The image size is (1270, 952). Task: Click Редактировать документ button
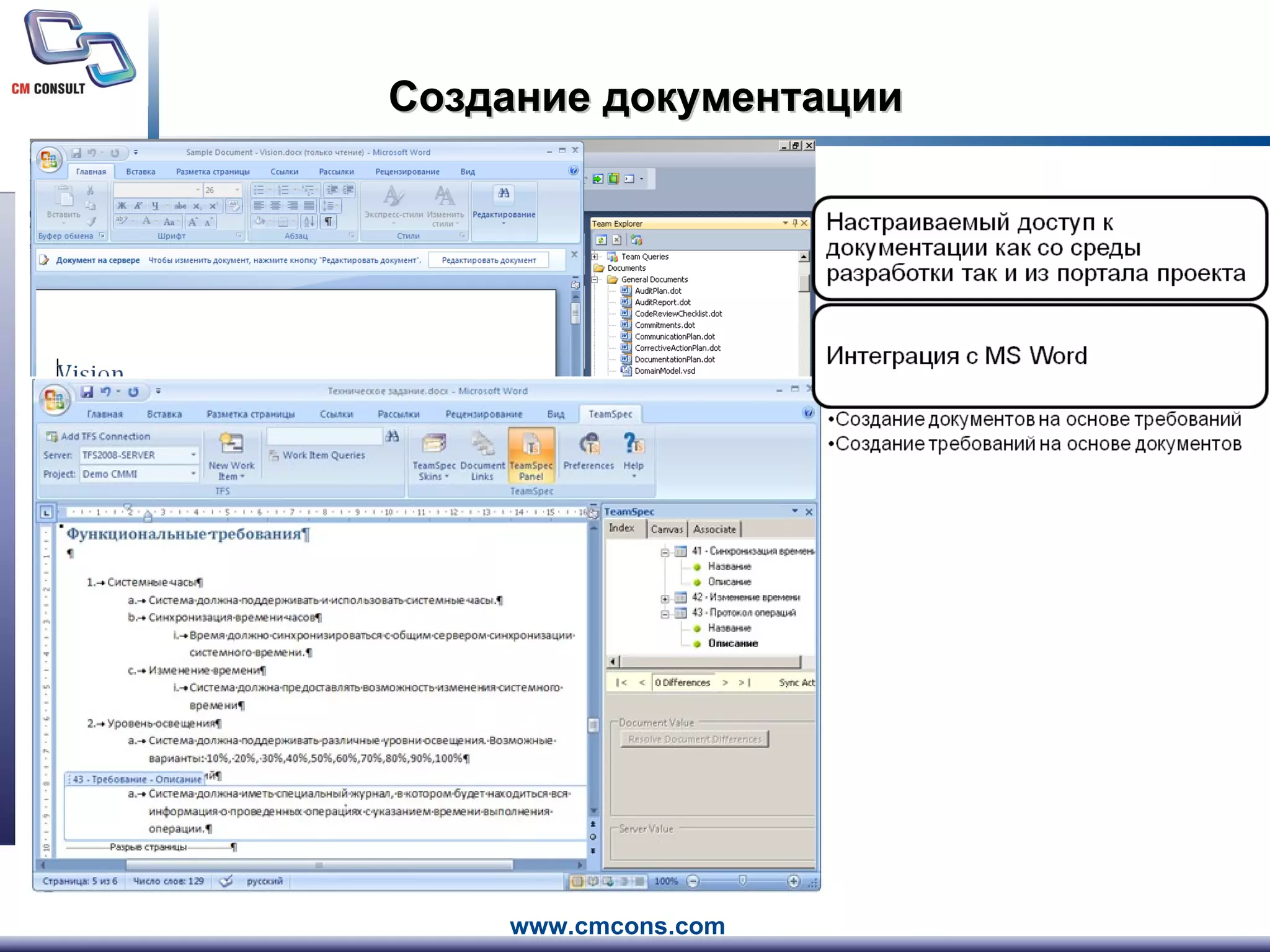[489, 260]
